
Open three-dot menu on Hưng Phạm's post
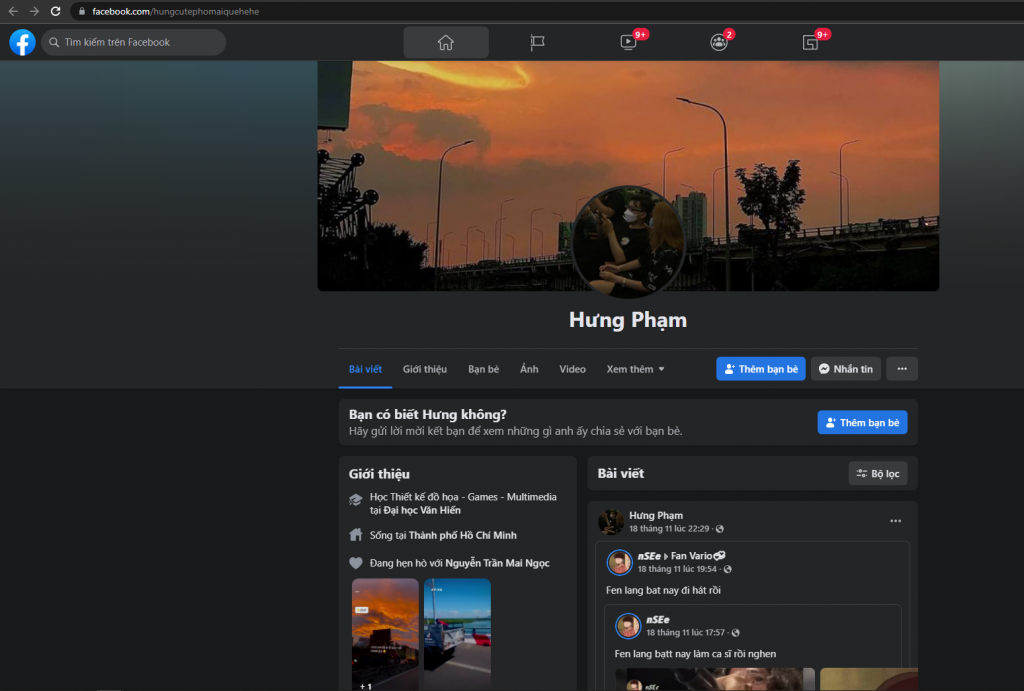895,521
